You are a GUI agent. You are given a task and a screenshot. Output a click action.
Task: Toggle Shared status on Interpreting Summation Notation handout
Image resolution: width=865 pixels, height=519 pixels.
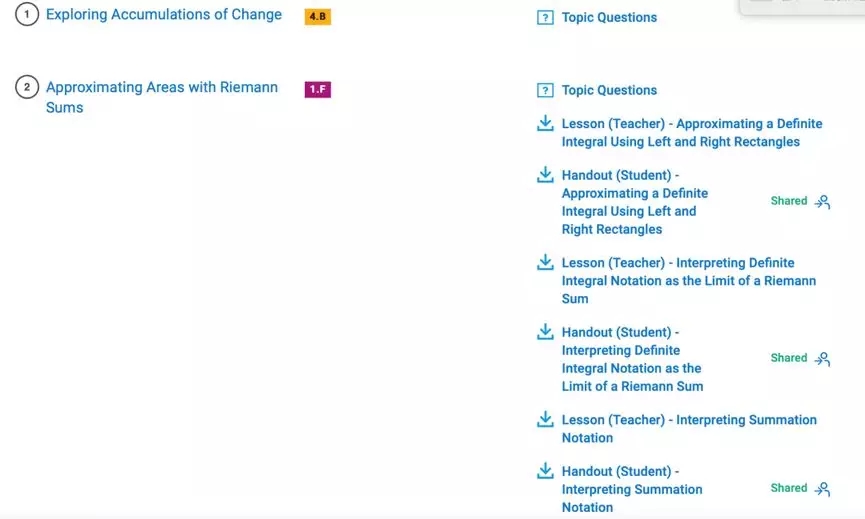point(789,488)
